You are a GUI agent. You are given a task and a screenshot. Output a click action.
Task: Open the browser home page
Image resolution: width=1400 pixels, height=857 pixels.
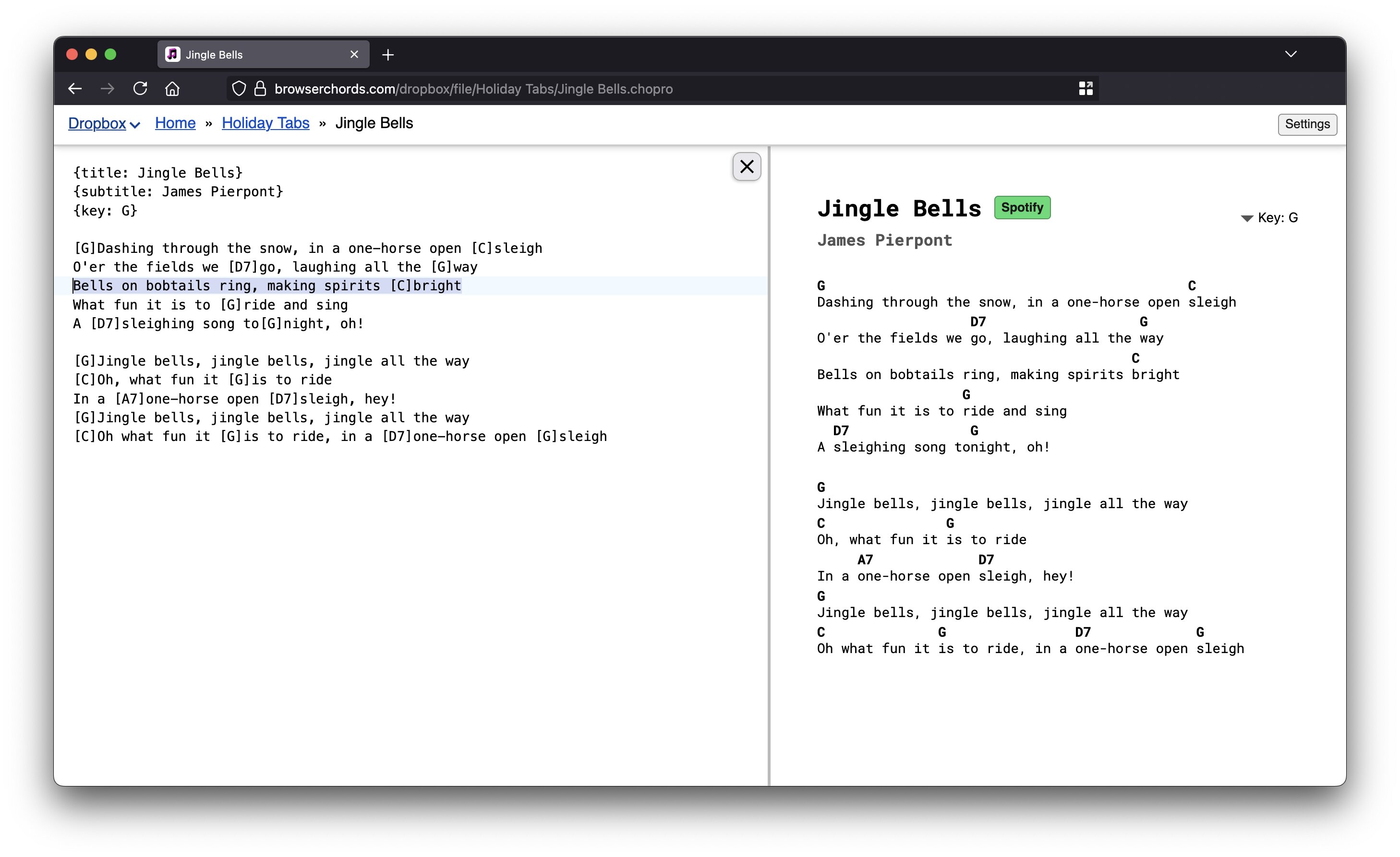pyautogui.click(x=172, y=88)
